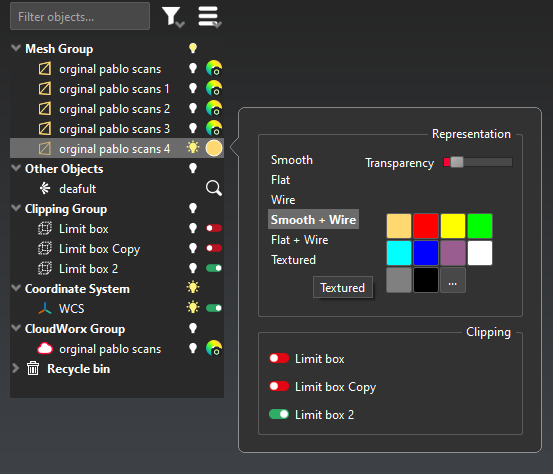
Task: Toggle Other Objects visibility bulb
Action: click(193, 168)
